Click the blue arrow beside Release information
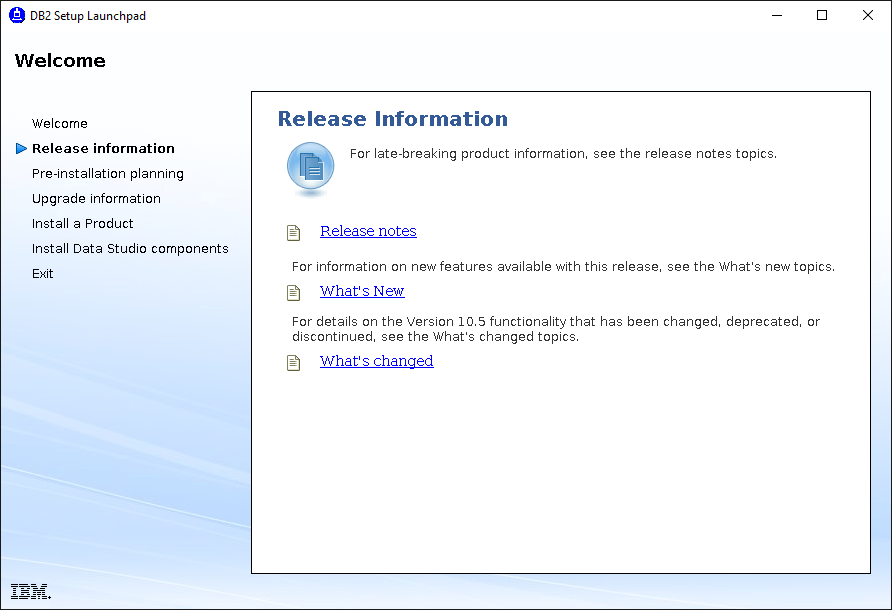Image resolution: width=893 pixels, height=610 pixels. (21, 149)
